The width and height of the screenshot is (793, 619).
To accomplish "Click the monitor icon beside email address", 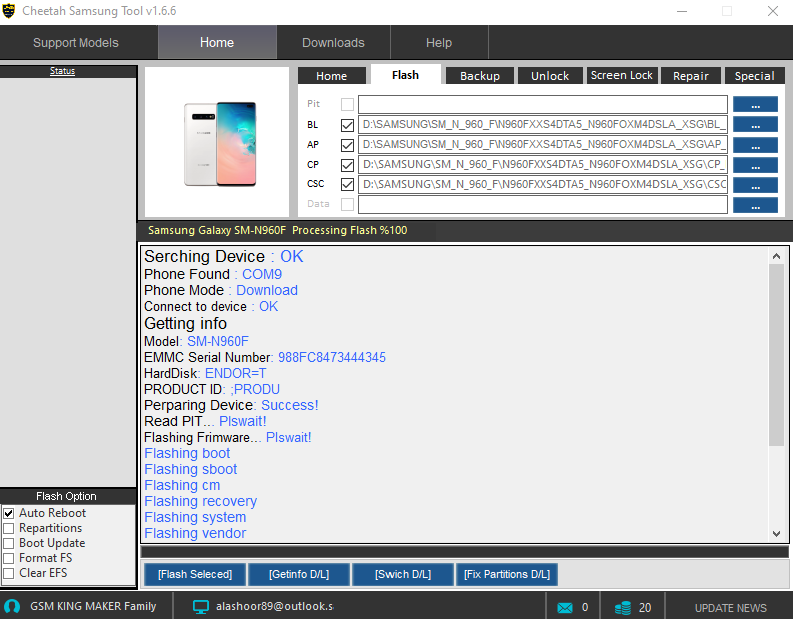I will [x=201, y=607].
